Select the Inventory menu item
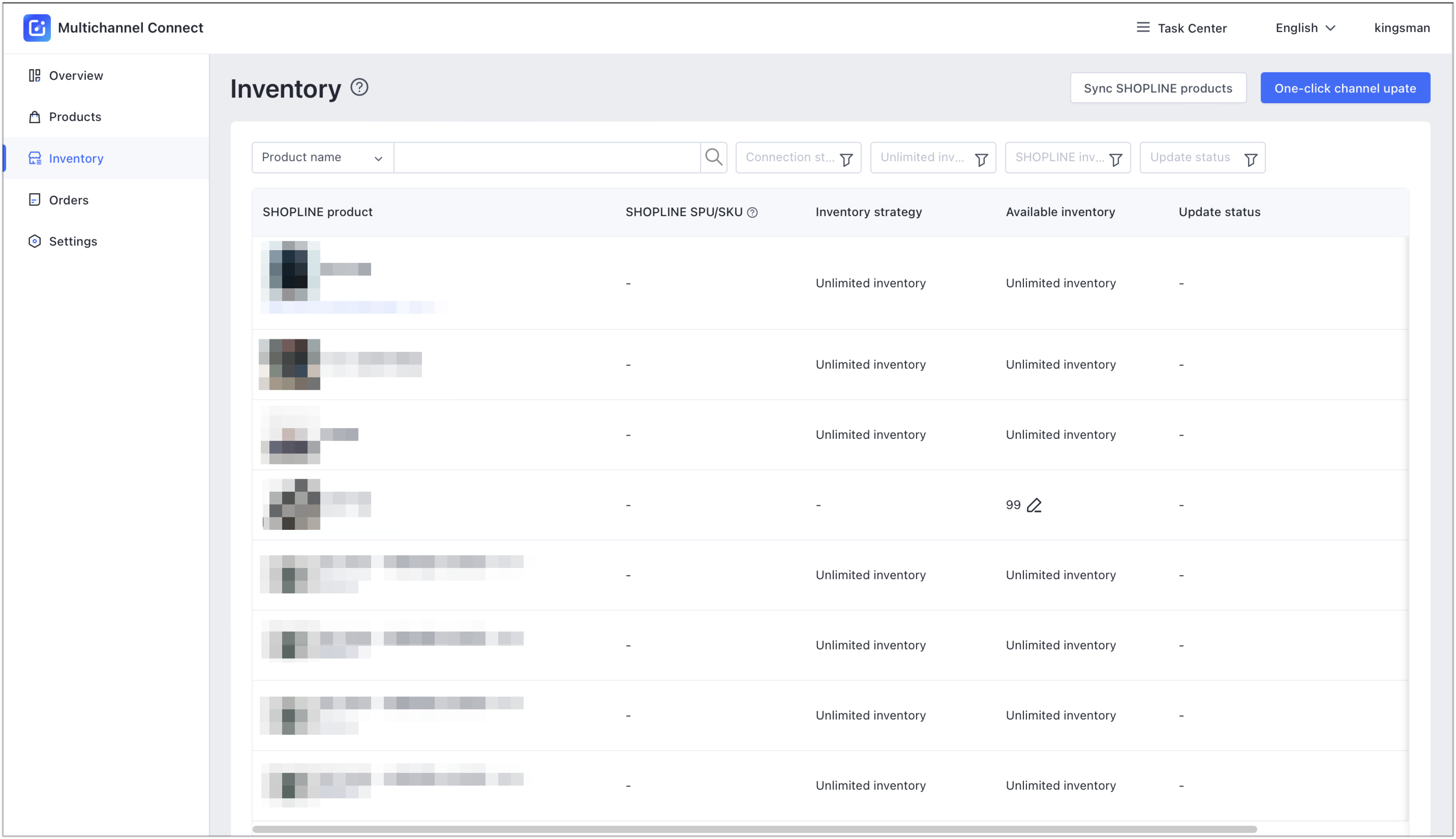 [x=106, y=158]
